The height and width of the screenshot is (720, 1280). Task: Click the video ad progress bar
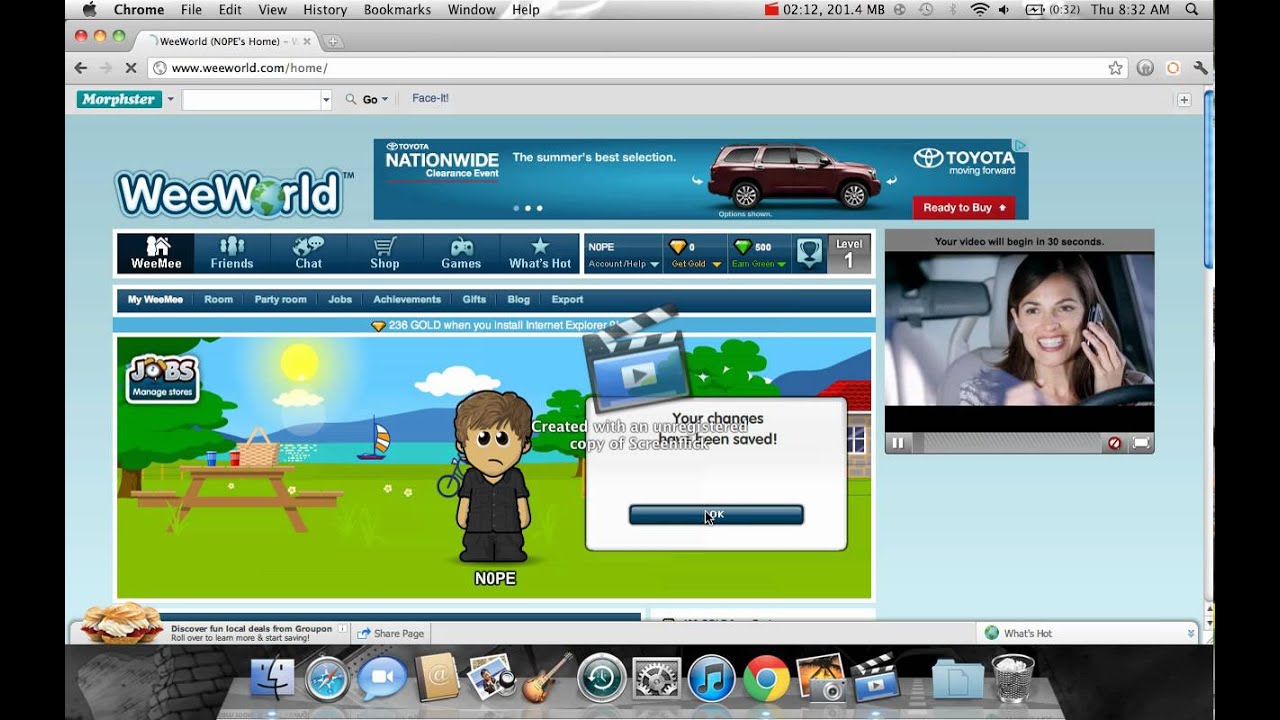click(1010, 443)
